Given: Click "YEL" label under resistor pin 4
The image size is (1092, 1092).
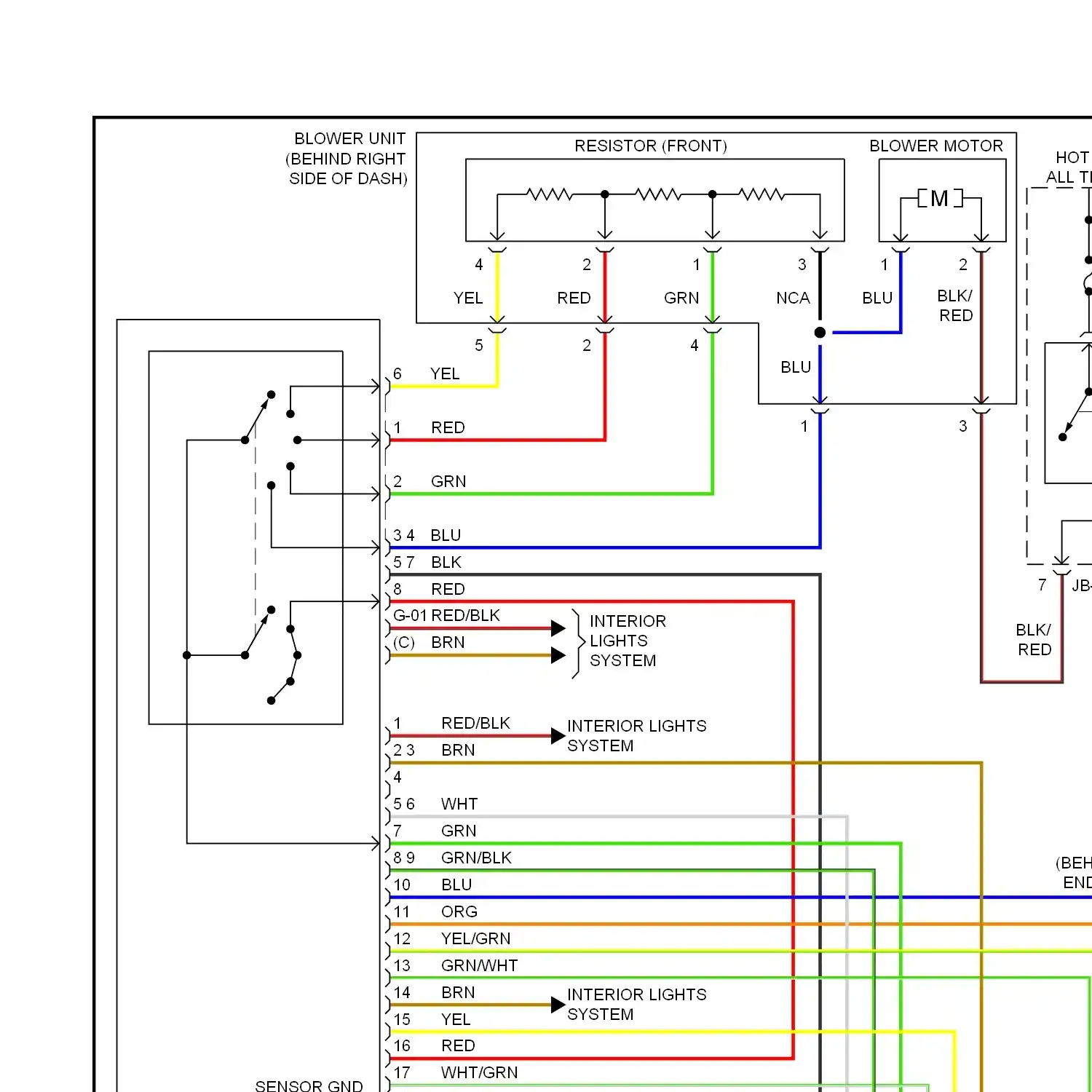Looking at the screenshot, I should pyautogui.click(x=468, y=298).
